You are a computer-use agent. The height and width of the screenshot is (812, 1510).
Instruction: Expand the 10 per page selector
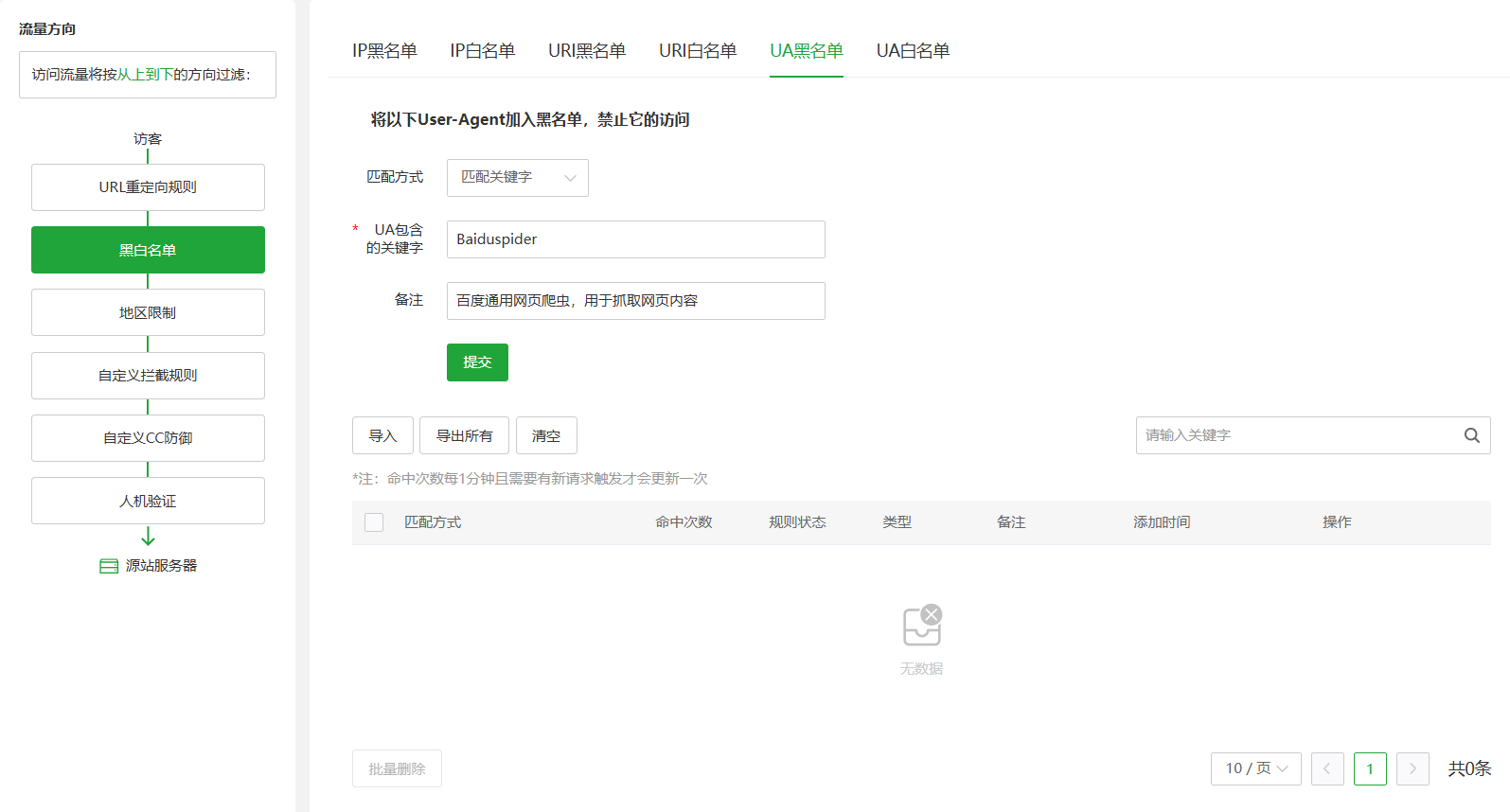pyautogui.click(x=1255, y=768)
